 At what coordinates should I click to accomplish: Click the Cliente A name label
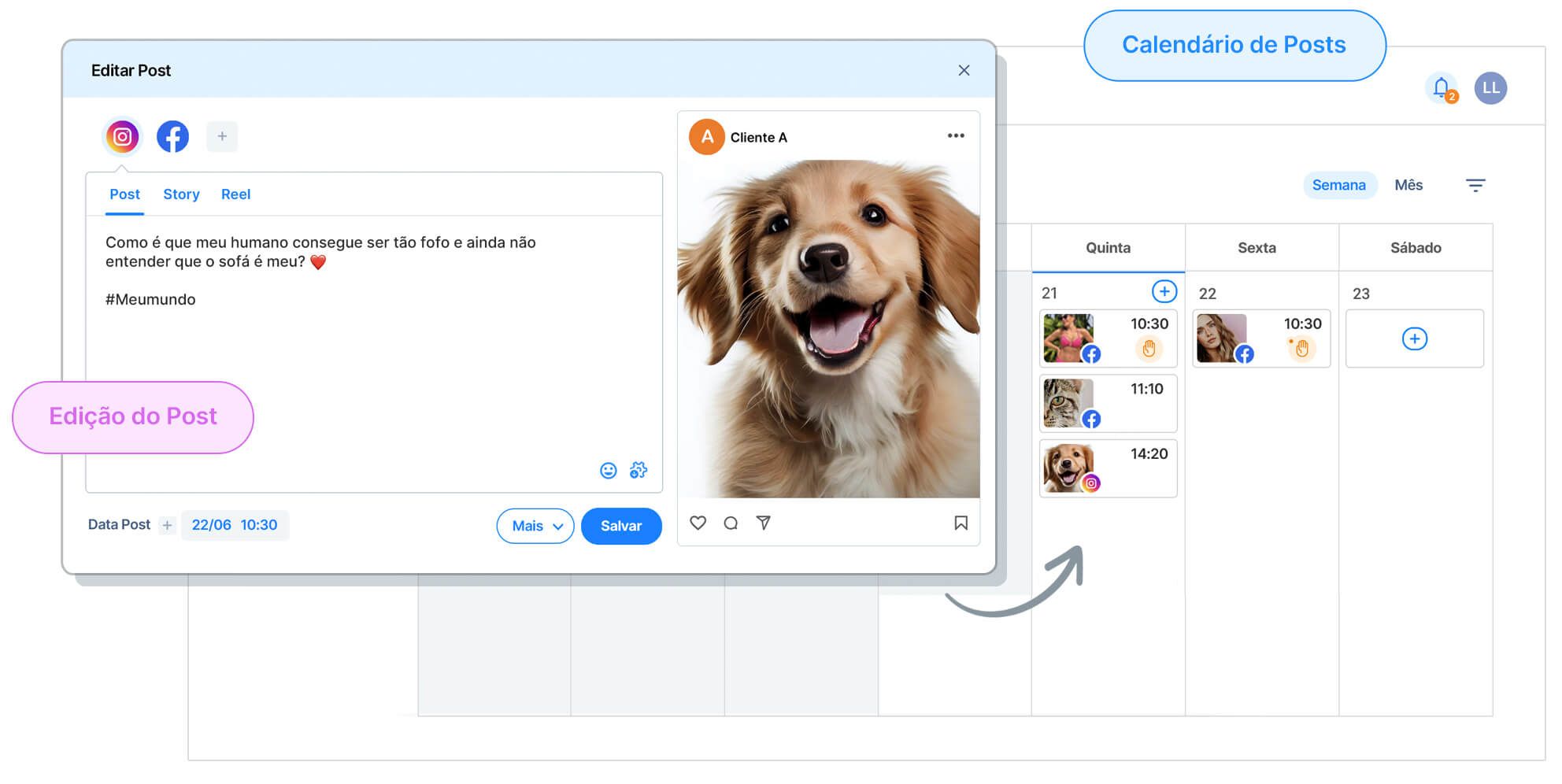tap(758, 138)
